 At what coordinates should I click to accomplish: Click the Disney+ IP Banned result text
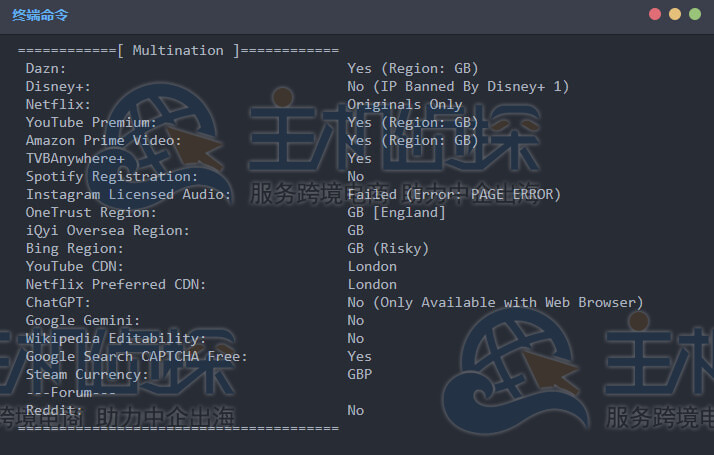458,86
